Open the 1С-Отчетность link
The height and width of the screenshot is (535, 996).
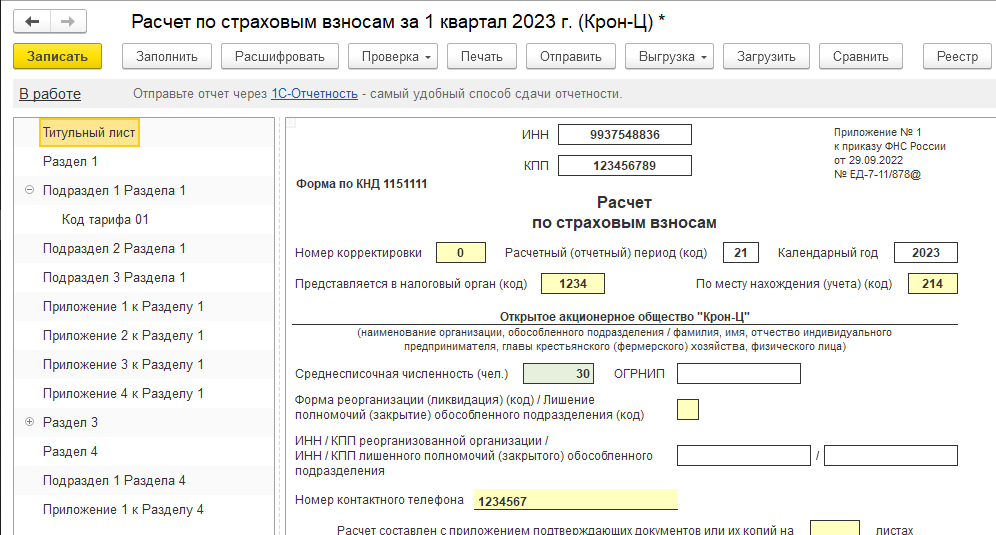tap(314, 94)
